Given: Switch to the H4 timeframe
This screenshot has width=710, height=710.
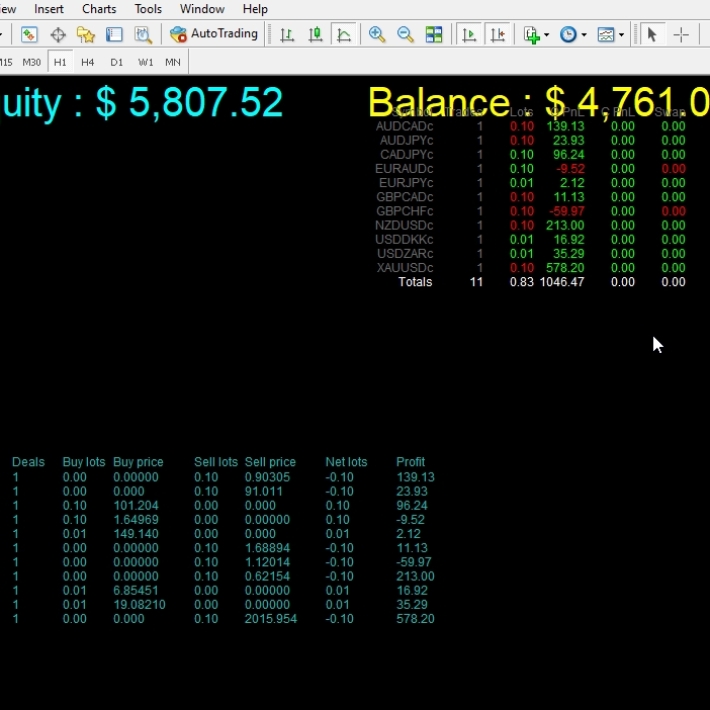Looking at the screenshot, I should click(87, 62).
